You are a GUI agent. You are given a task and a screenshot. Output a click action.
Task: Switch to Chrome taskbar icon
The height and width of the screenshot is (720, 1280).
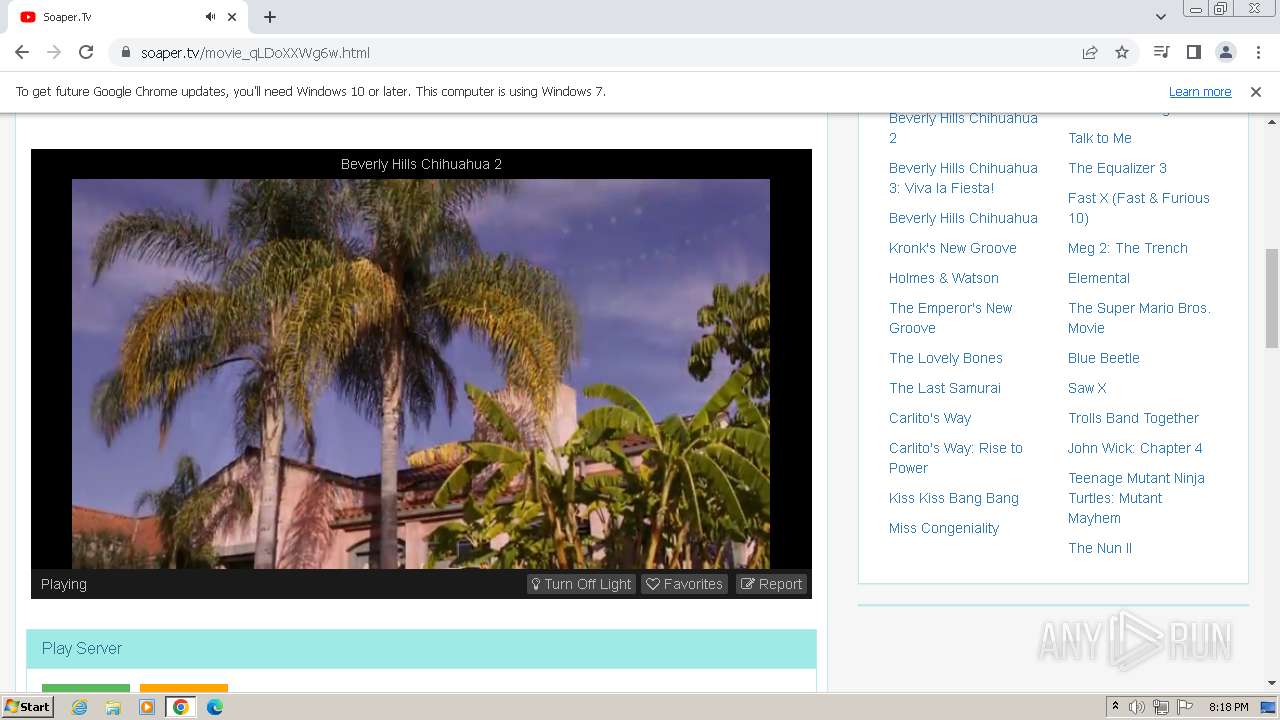tap(181, 707)
